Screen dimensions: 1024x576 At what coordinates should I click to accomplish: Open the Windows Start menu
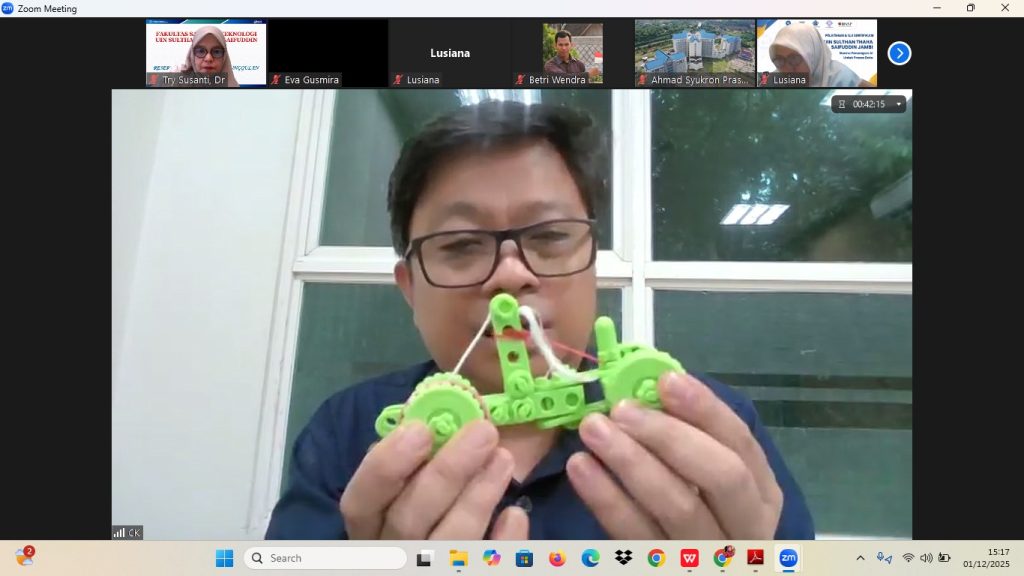(224, 558)
